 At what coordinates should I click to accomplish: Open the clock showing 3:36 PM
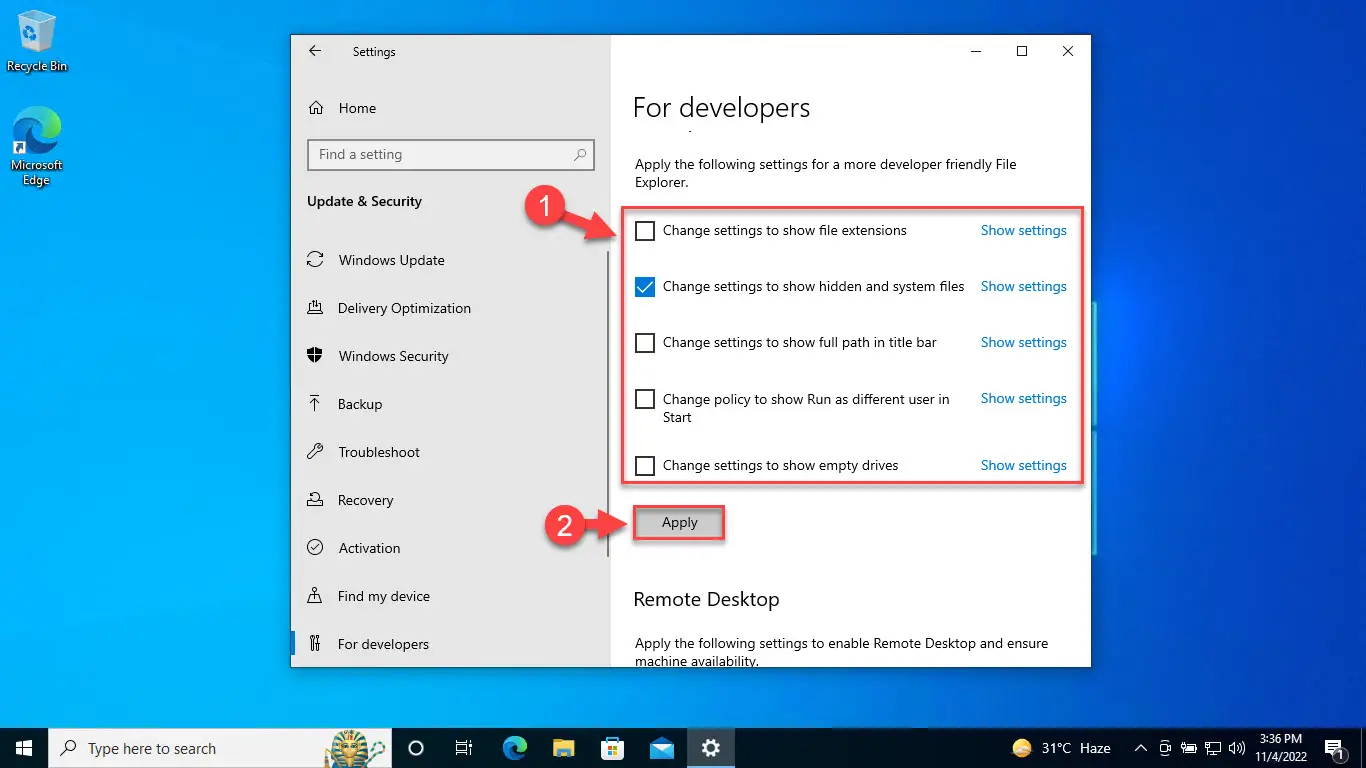[x=1279, y=748]
